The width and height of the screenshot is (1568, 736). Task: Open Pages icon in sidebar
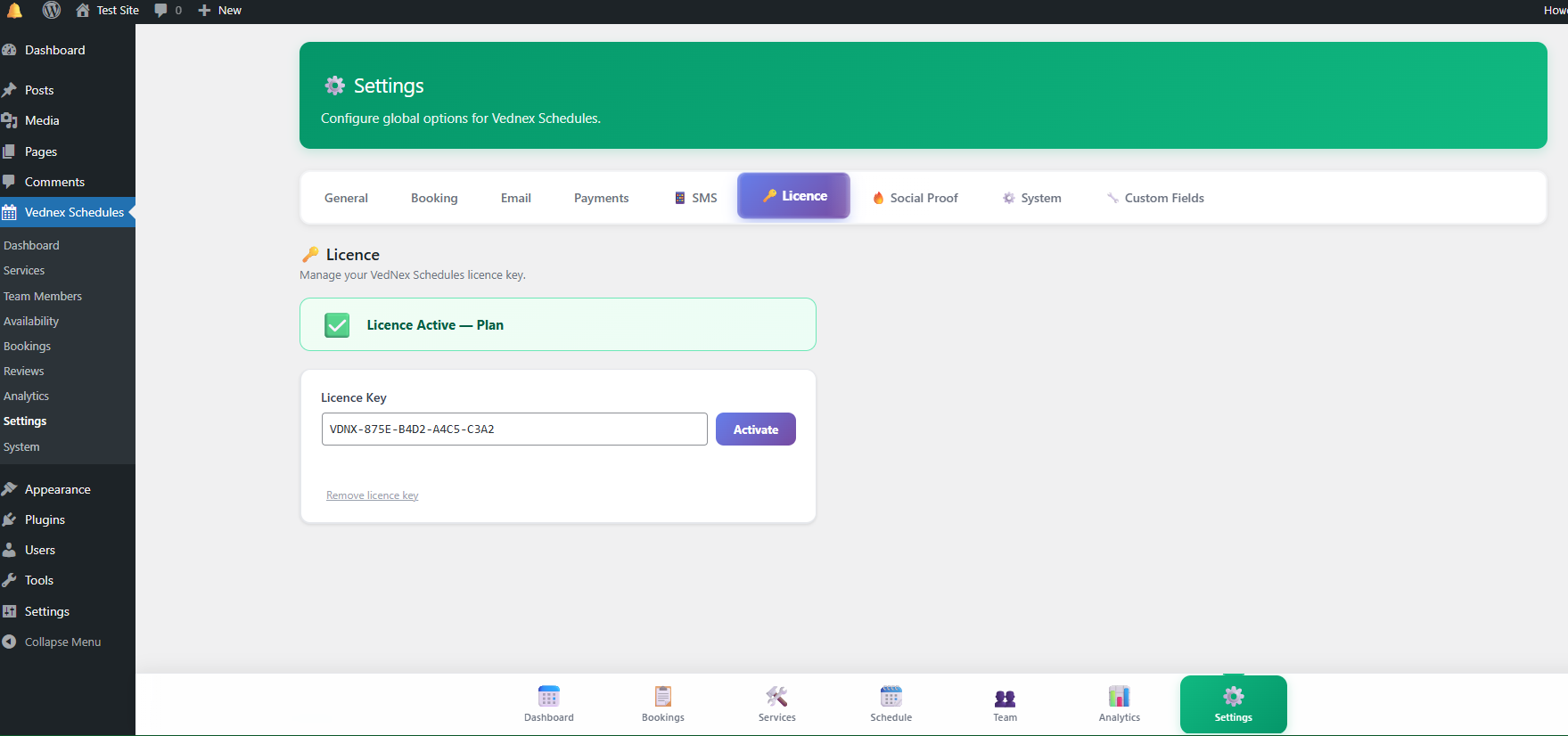9,151
